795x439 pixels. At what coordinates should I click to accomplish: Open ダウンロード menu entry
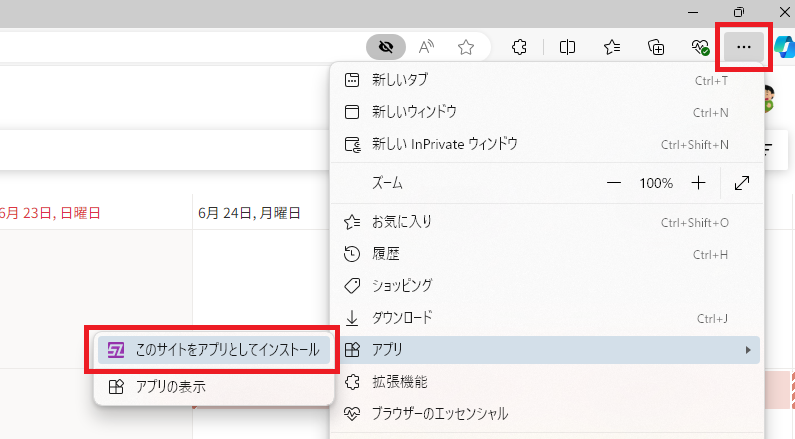point(547,318)
